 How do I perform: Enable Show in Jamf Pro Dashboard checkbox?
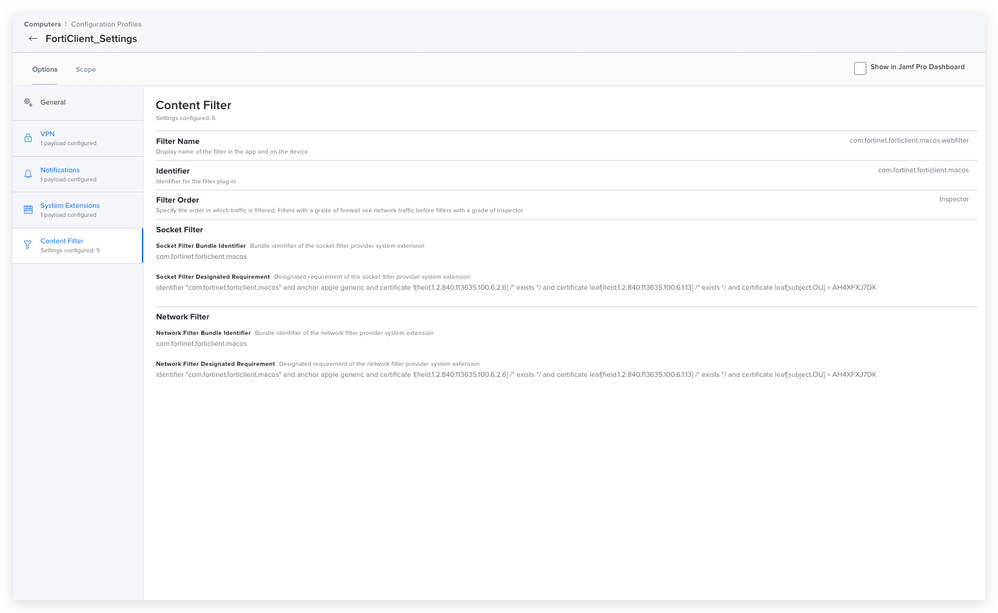tap(860, 68)
